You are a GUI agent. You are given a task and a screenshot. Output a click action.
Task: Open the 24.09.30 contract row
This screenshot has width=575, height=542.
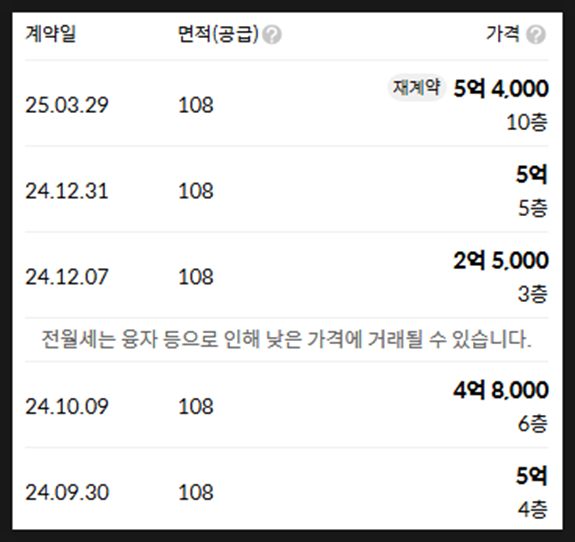(287, 489)
